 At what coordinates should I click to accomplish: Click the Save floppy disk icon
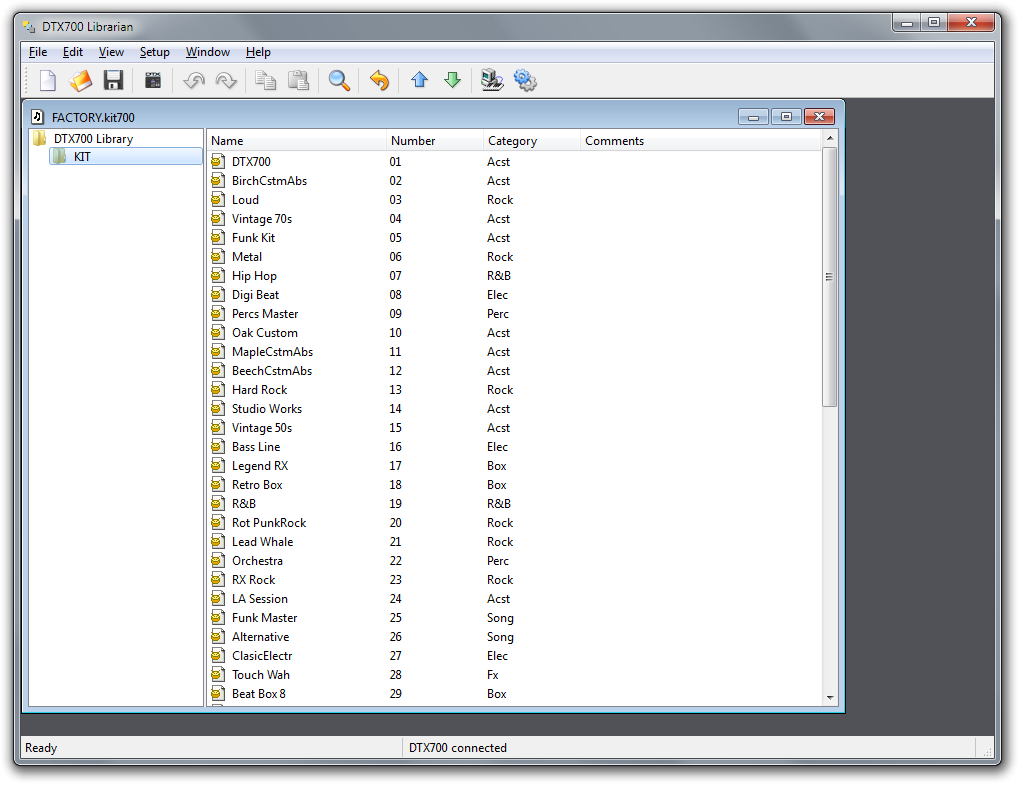[x=113, y=81]
